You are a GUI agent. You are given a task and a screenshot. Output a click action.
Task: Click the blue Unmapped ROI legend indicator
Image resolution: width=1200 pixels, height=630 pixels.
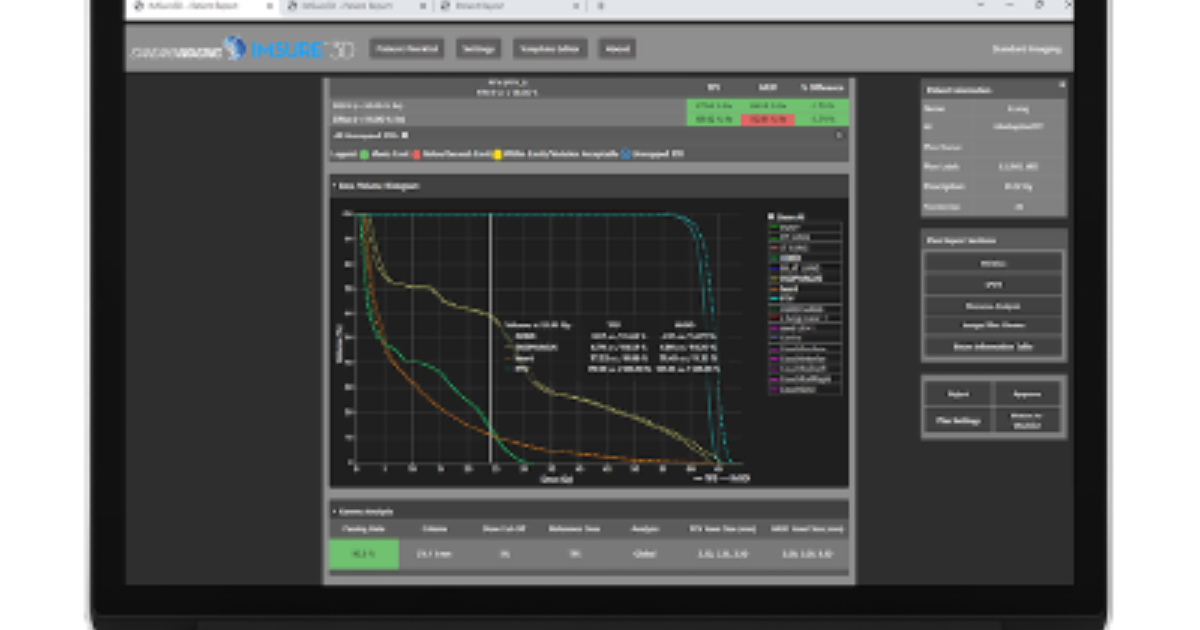[x=626, y=152]
